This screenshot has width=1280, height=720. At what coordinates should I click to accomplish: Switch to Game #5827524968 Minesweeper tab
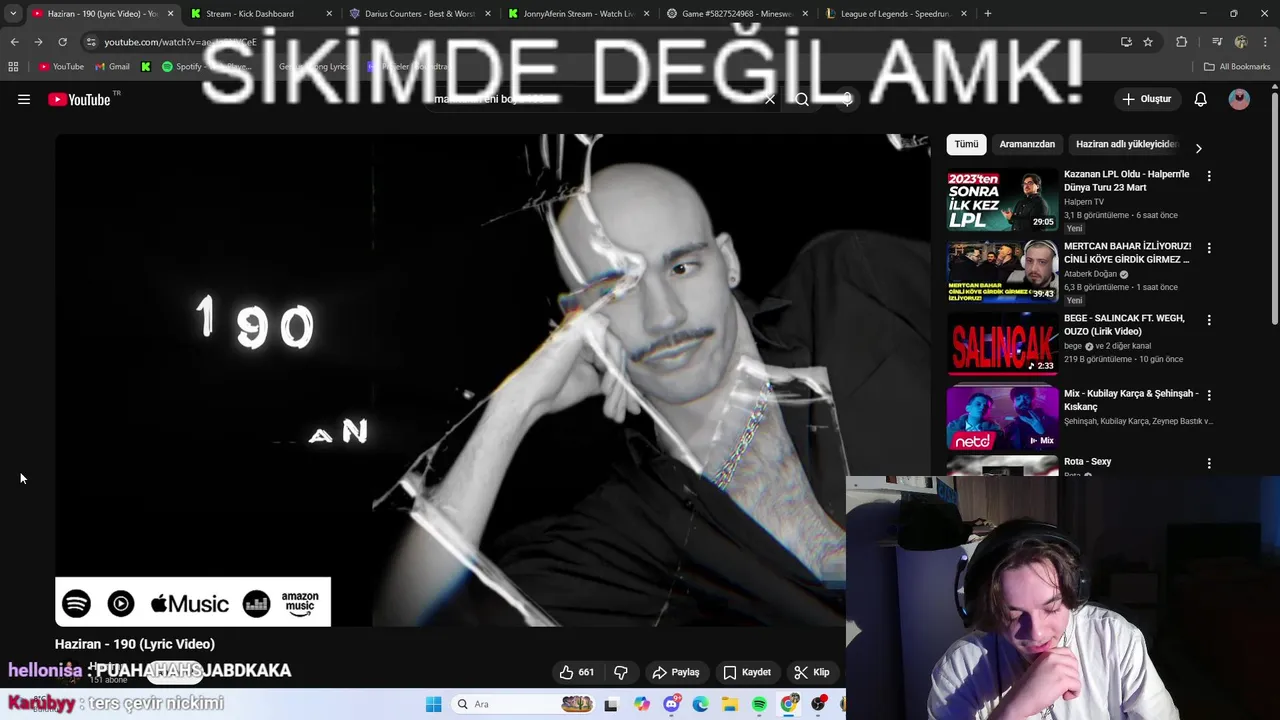click(736, 14)
